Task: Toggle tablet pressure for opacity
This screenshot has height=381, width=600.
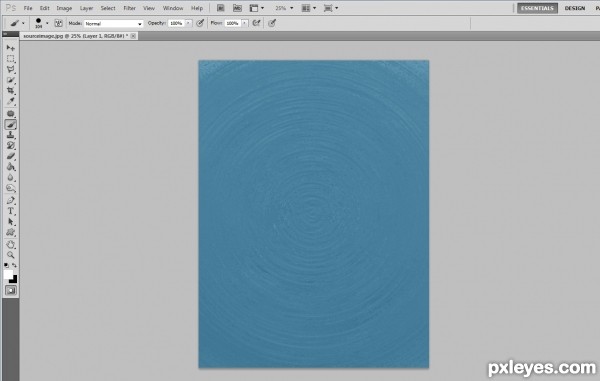Action: pos(200,23)
